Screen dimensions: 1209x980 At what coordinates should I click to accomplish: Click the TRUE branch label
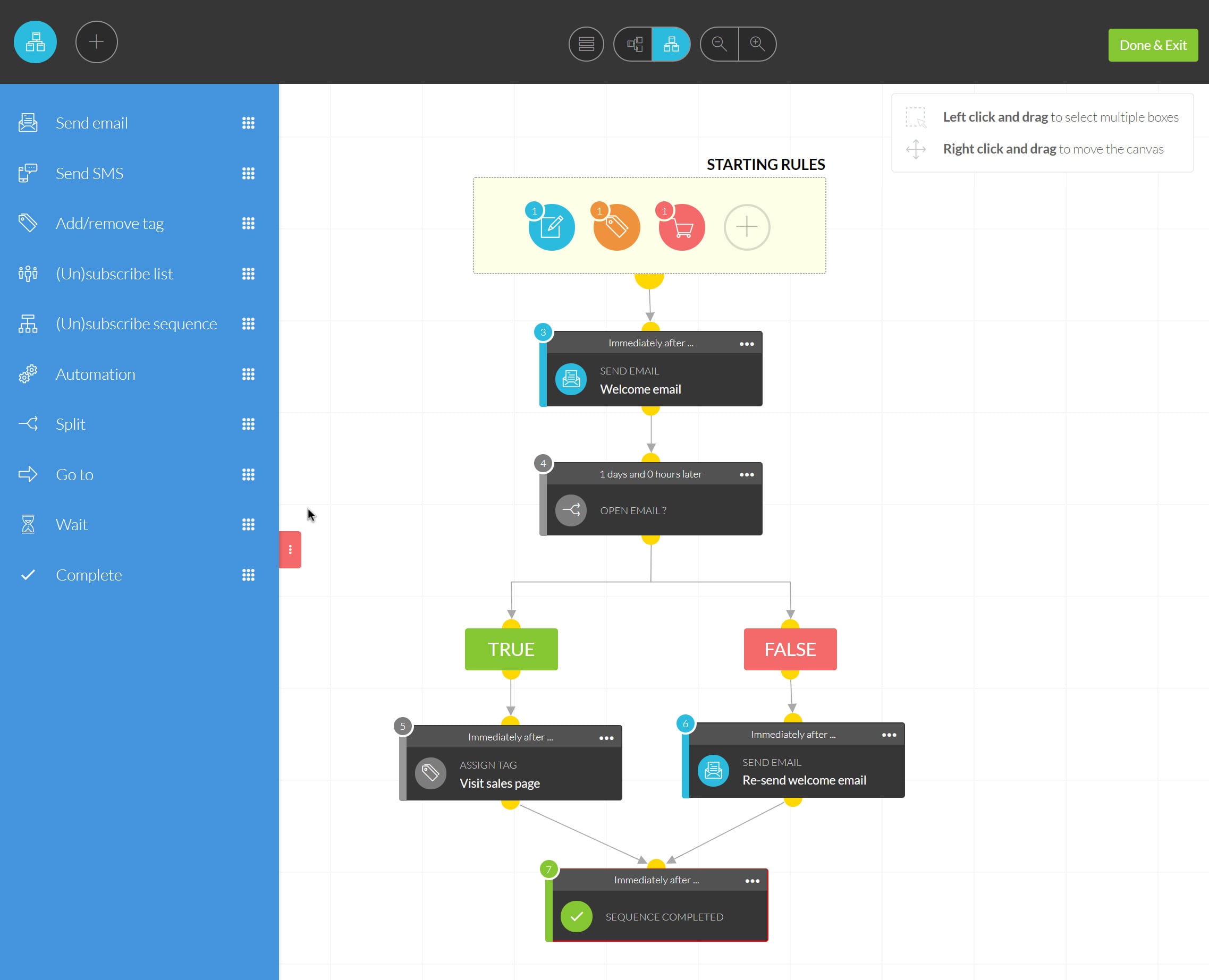tap(510, 649)
